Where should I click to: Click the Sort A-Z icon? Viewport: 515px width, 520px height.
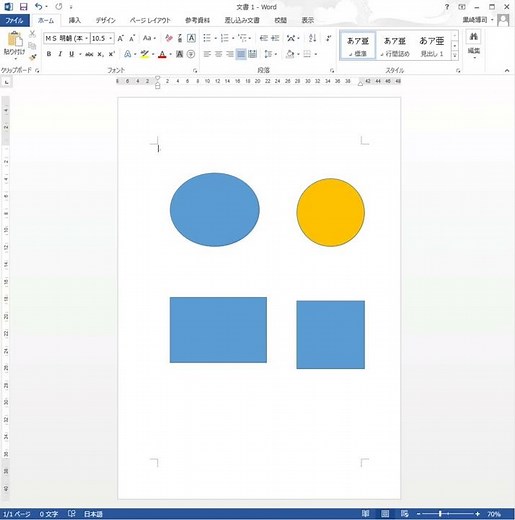click(x=312, y=38)
